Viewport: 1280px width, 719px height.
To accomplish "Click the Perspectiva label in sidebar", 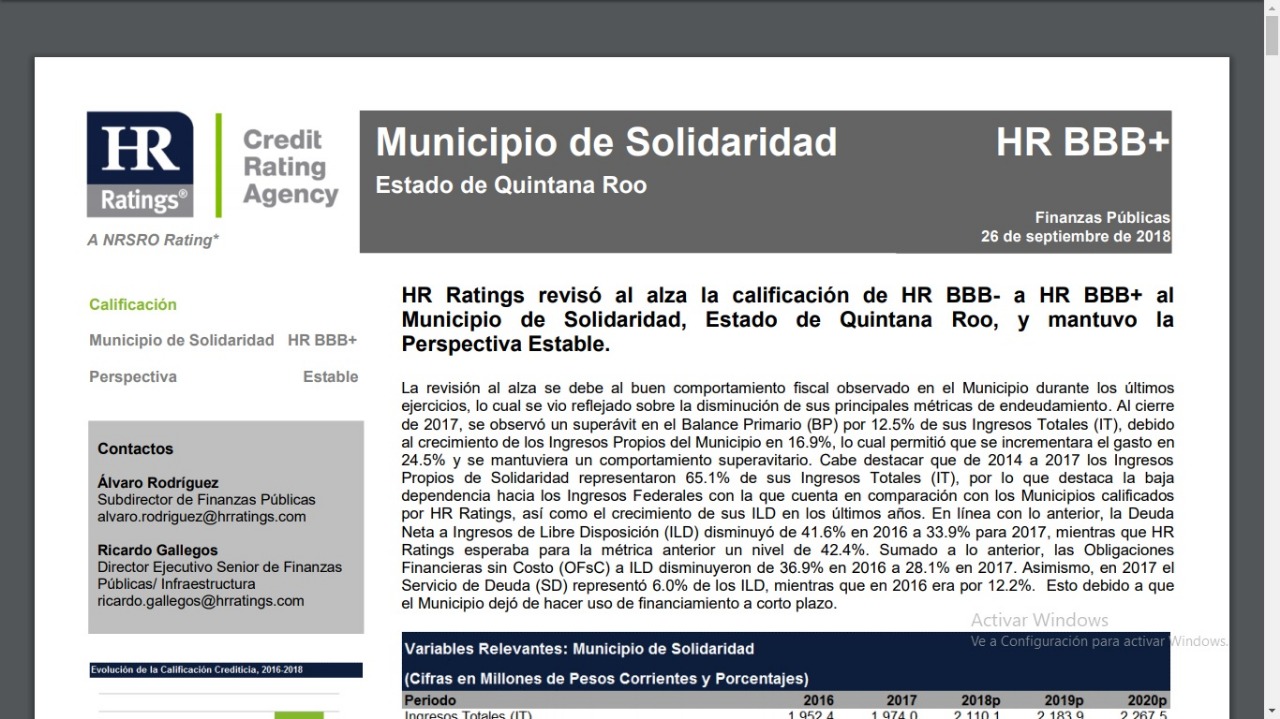I will 133,377.
